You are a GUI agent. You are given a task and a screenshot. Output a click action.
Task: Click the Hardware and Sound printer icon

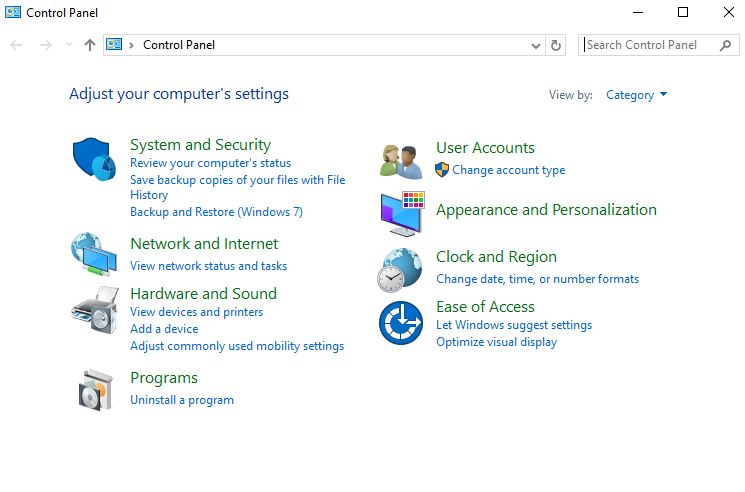[94, 311]
